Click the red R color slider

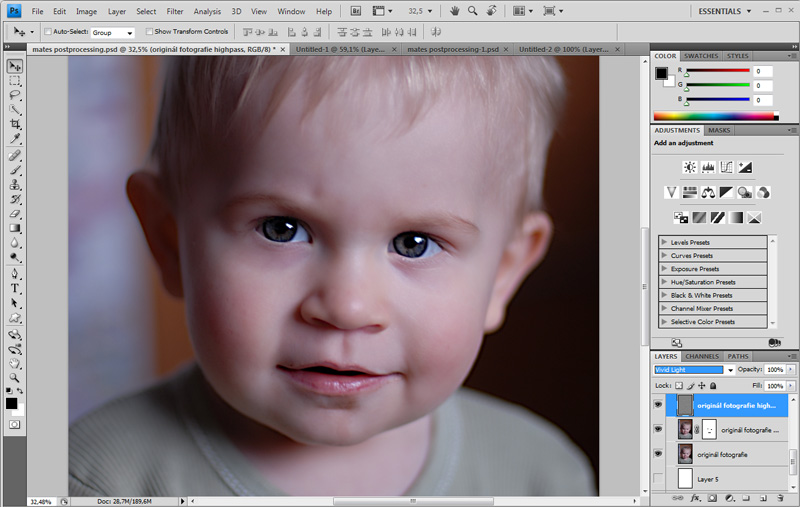[x=716, y=71]
